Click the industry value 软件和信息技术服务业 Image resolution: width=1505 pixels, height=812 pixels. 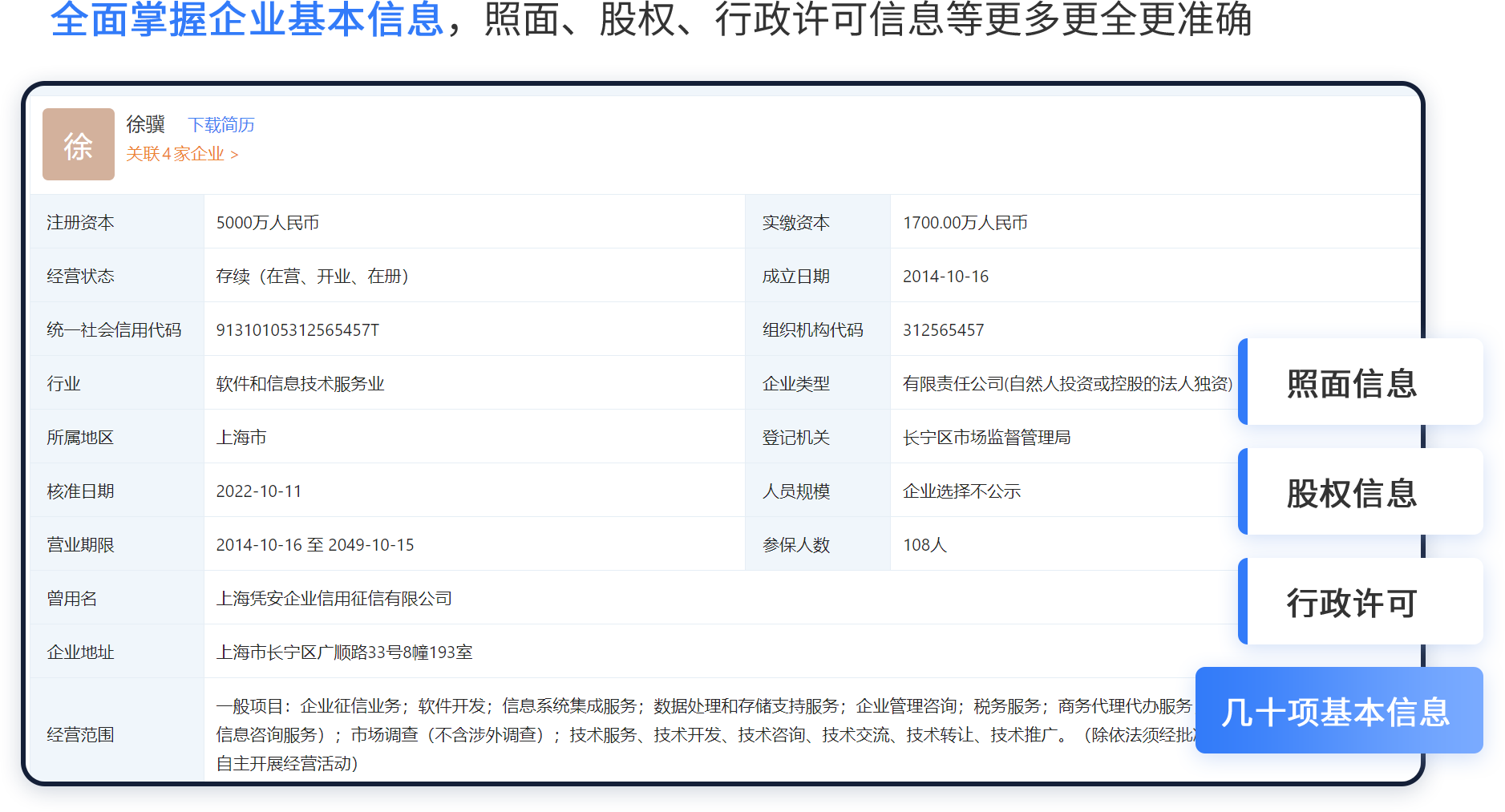300,384
